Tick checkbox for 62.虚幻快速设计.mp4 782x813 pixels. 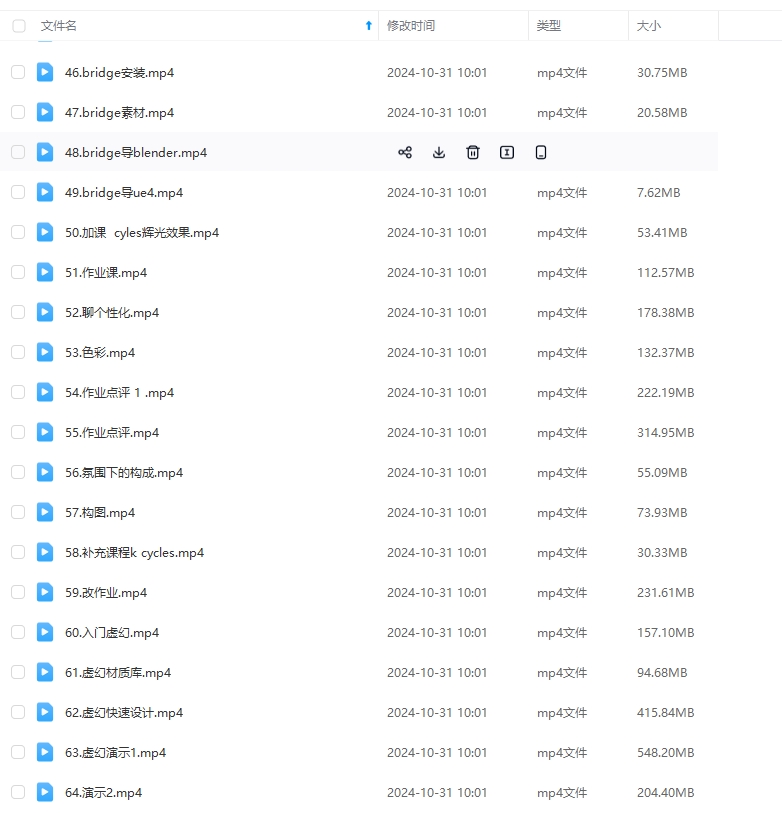coord(18,712)
